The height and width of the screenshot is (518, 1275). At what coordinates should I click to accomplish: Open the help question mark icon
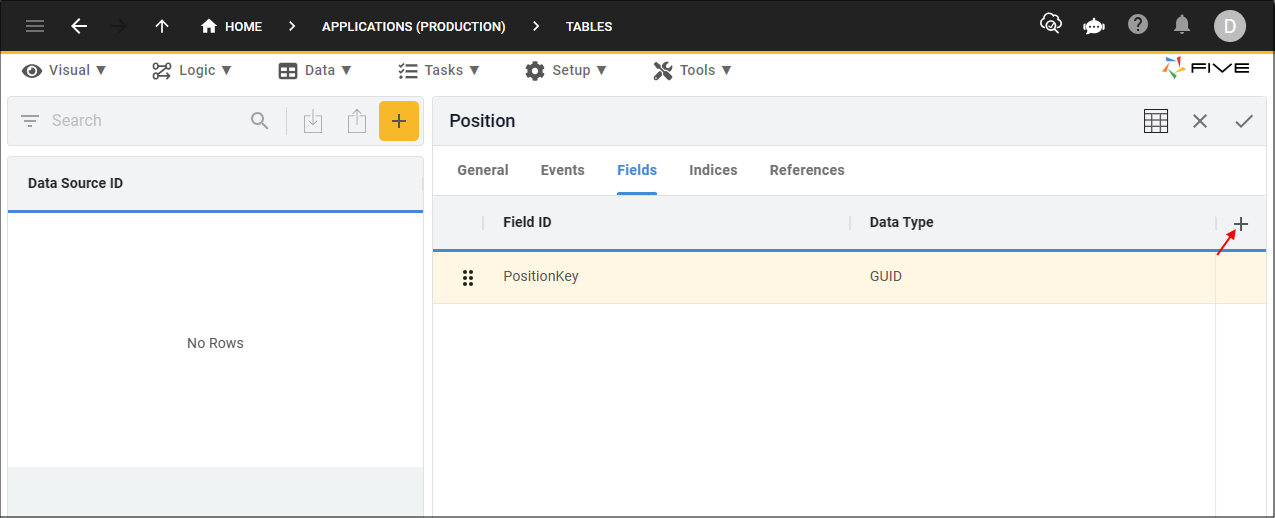[x=1138, y=25]
